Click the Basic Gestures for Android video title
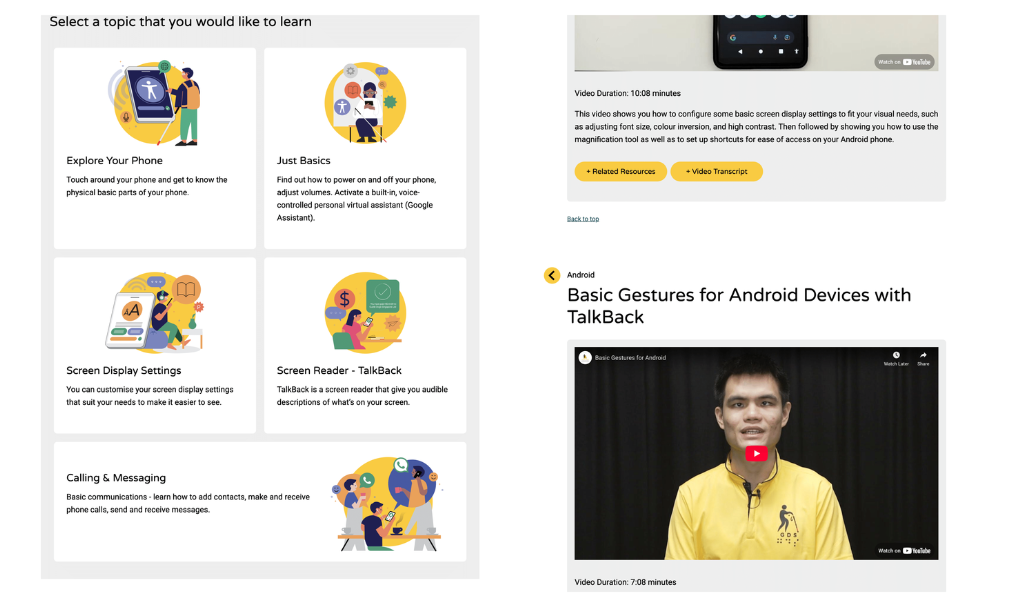1024x607 pixels. 630,357
